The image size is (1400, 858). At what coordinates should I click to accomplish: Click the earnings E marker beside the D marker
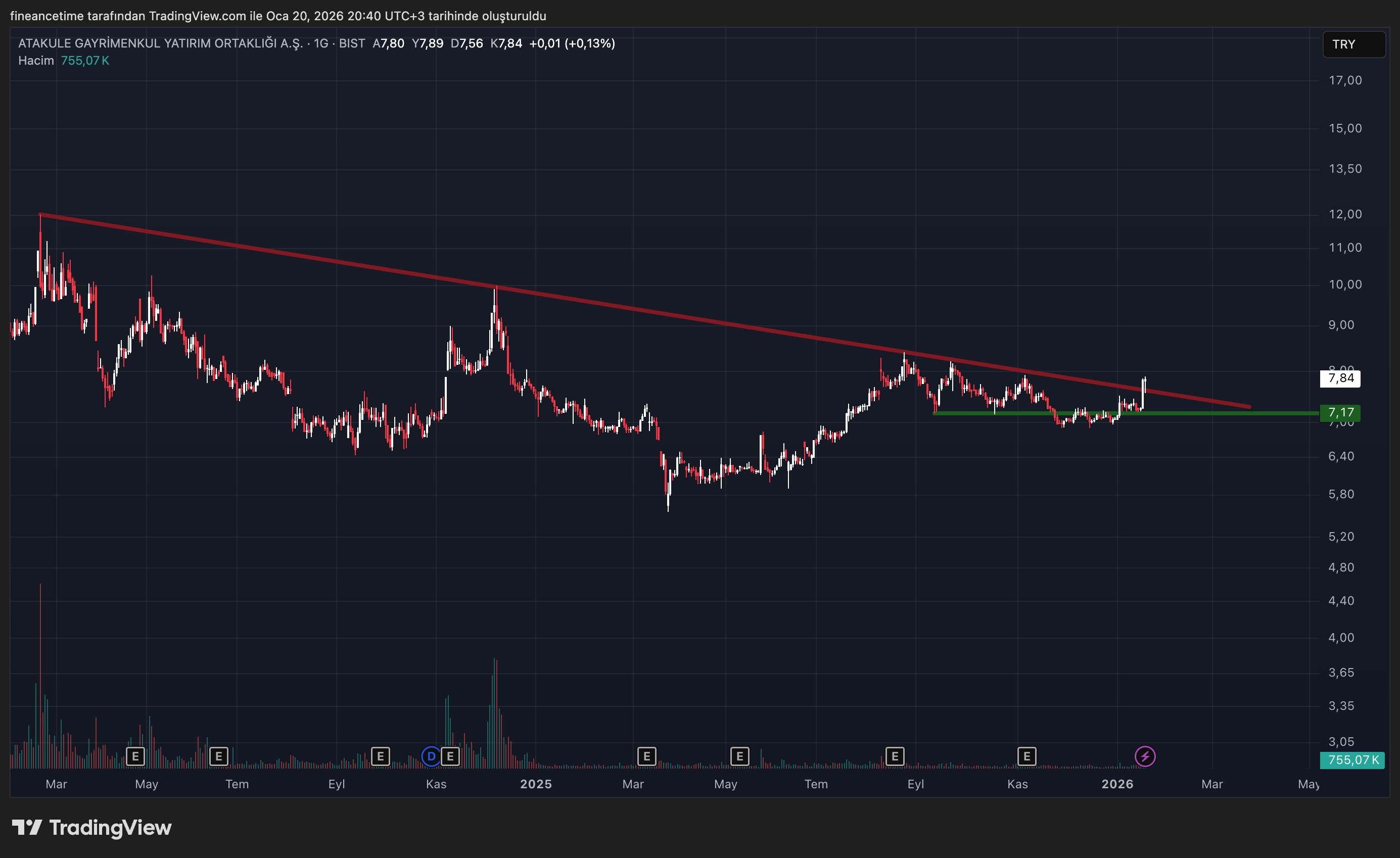(450, 756)
